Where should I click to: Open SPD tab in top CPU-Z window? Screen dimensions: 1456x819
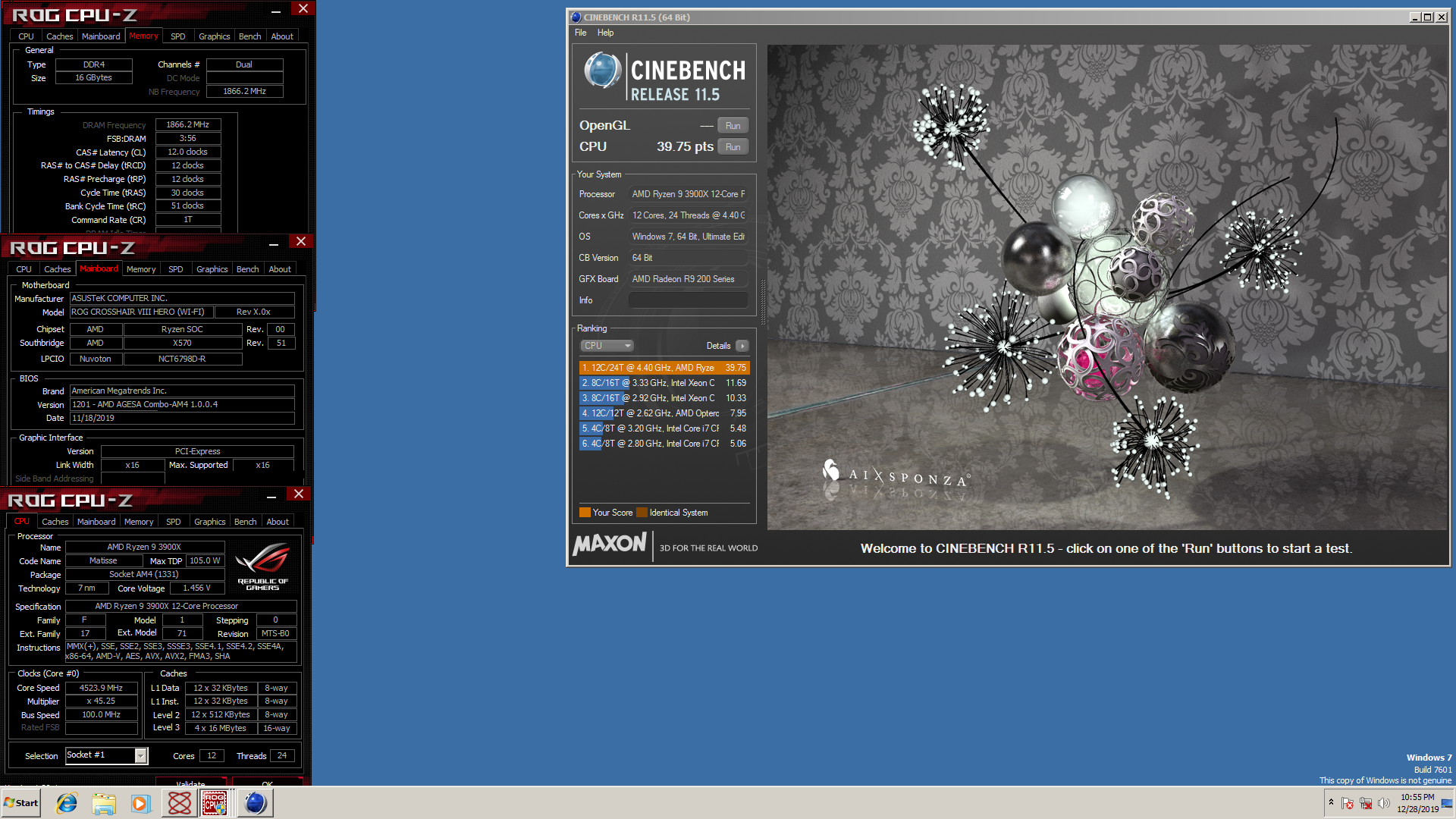coord(178,36)
